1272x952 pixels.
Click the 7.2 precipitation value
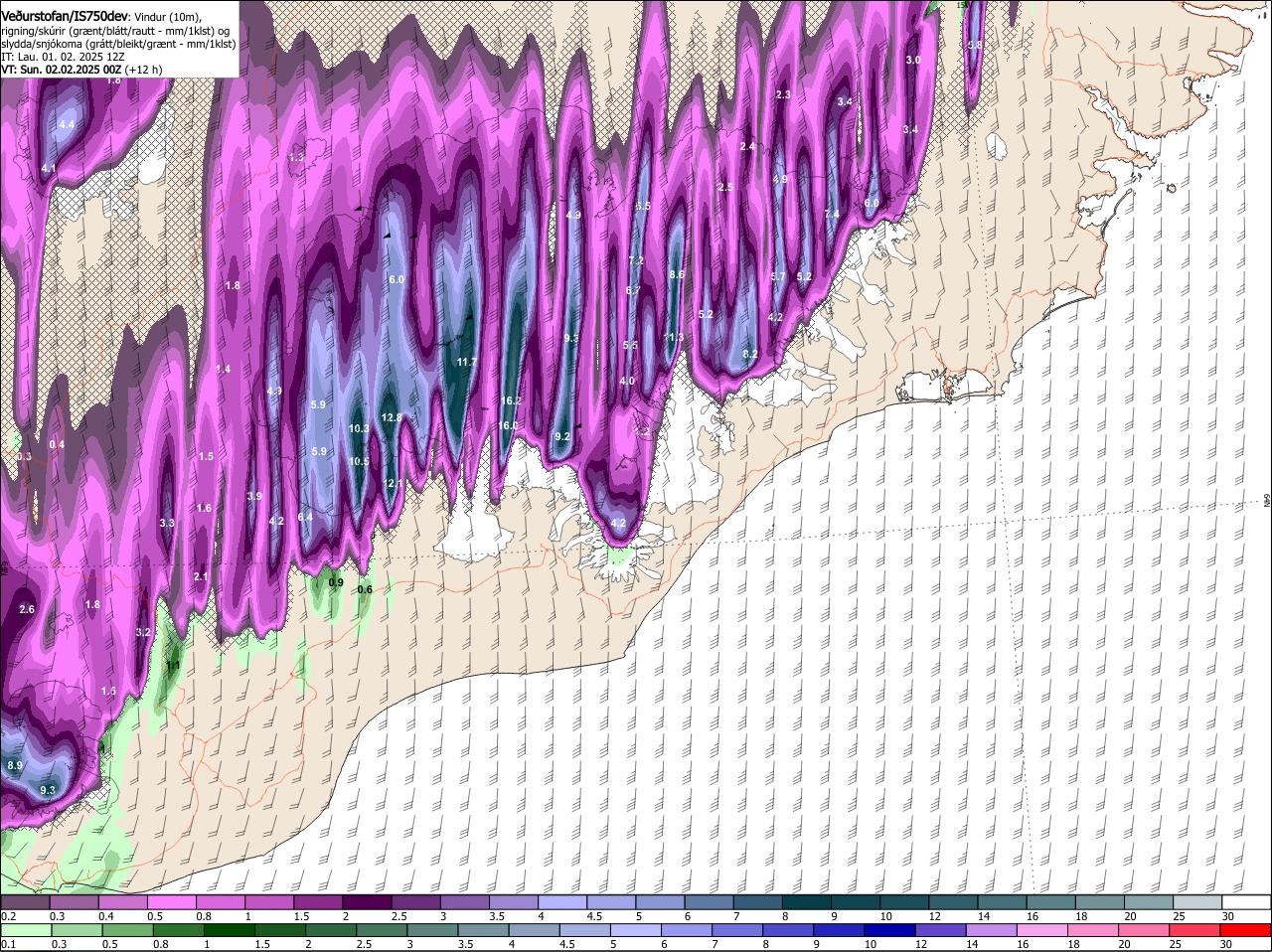(637, 260)
